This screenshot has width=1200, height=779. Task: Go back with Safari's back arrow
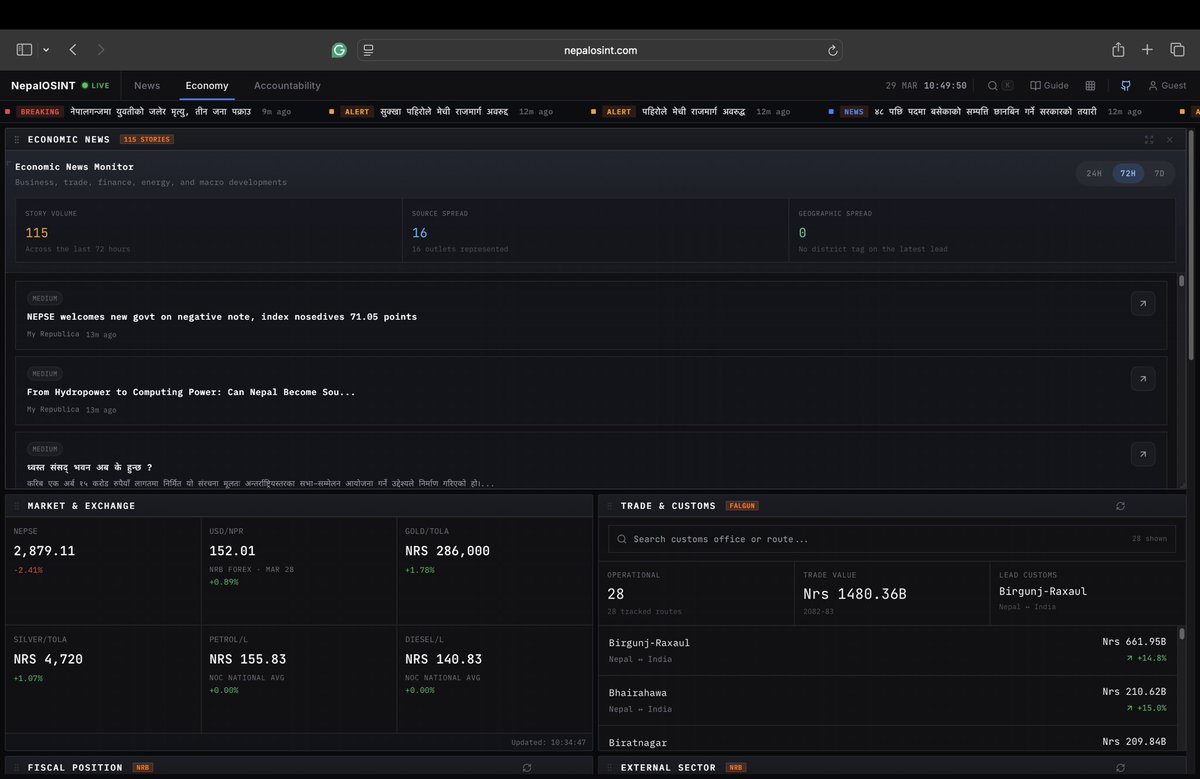tap(73, 50)
